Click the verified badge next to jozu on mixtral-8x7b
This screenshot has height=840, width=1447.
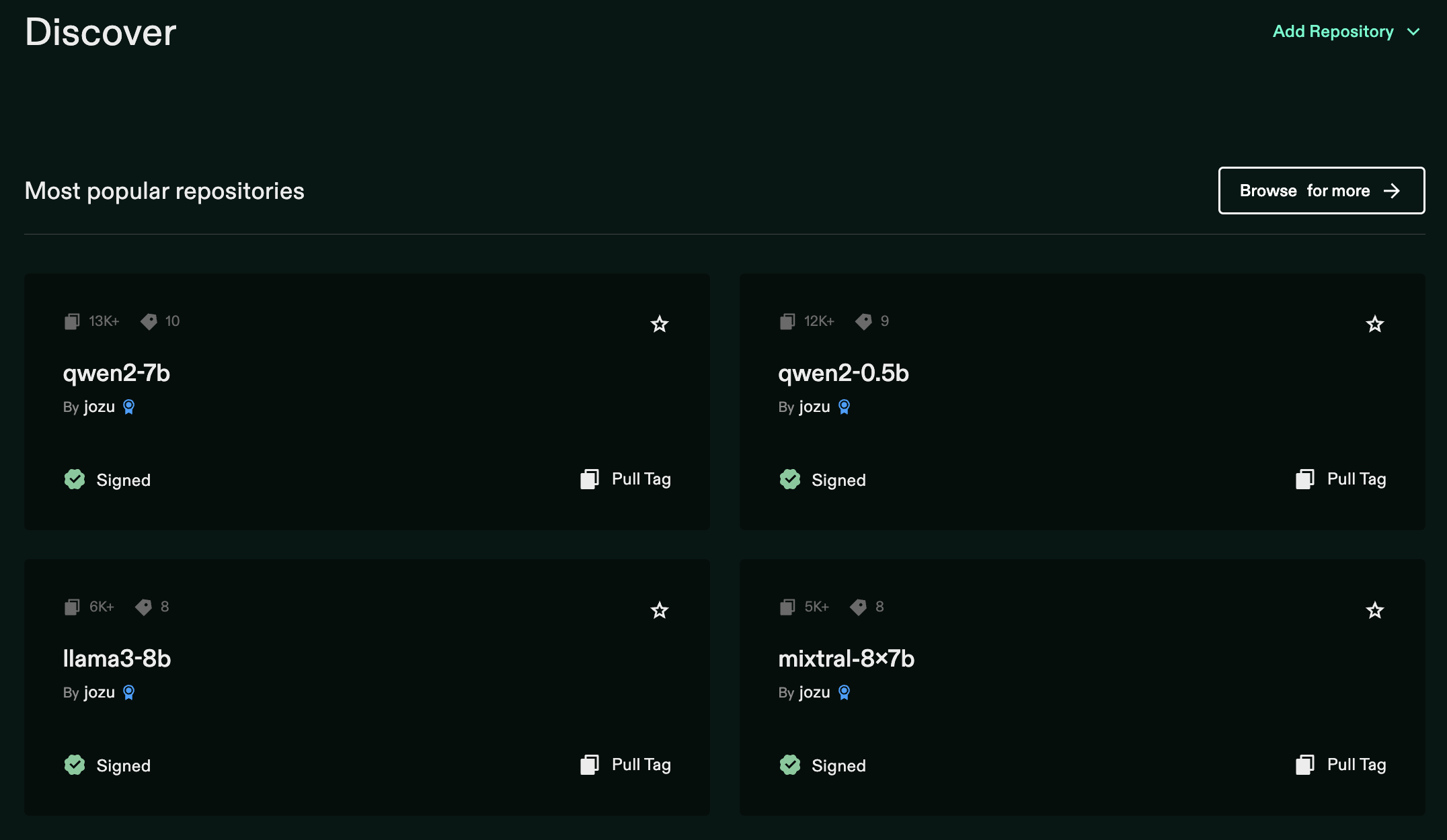[x=844, y=692]
